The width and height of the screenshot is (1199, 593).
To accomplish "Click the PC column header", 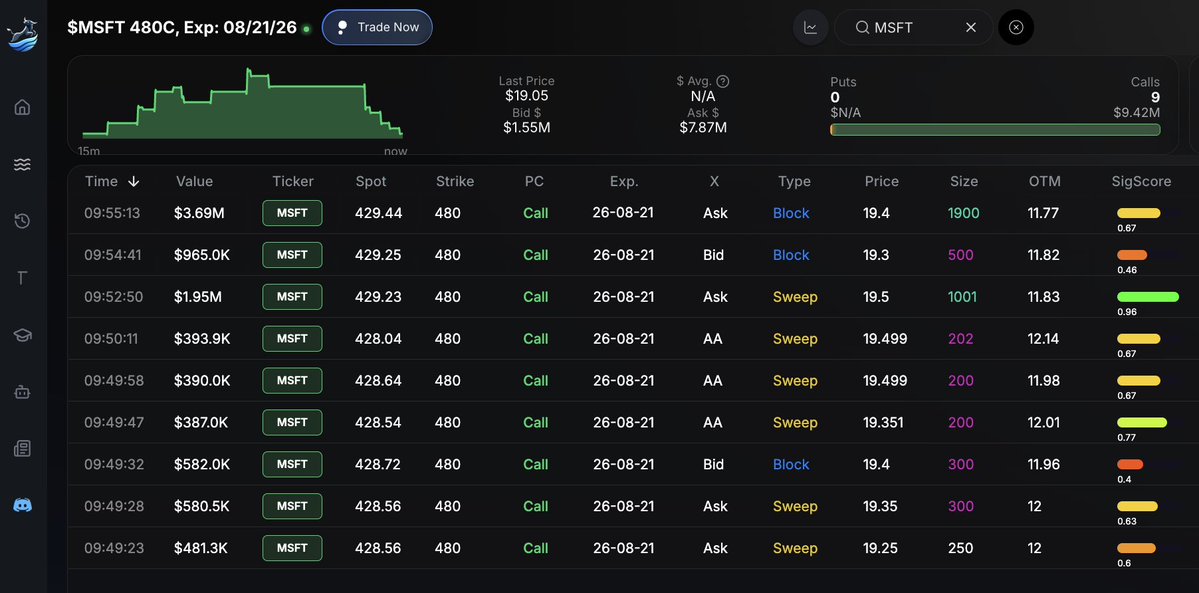I will pos(535,181).
